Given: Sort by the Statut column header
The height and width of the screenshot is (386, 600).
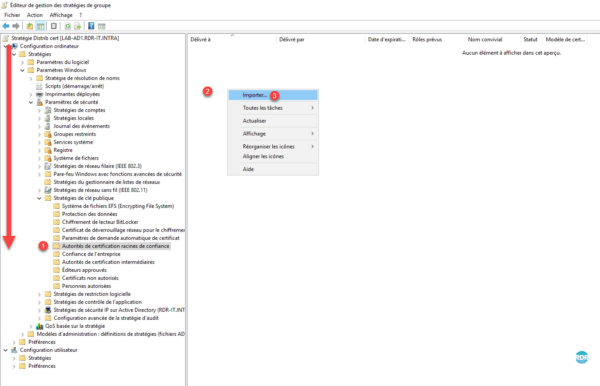Looking at the screenshot, I should coord(532,39).
